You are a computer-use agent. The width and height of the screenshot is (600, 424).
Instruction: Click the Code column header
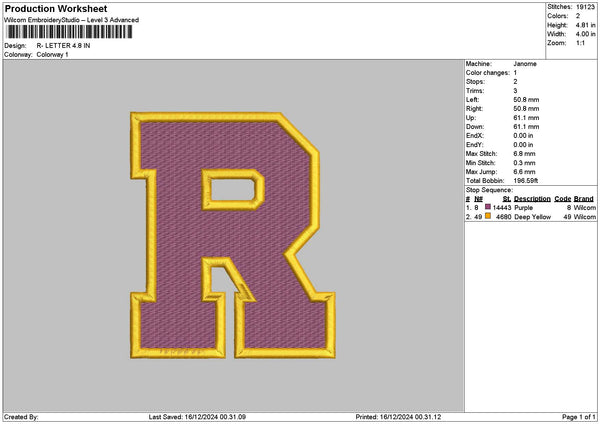(x=563, y=198)
